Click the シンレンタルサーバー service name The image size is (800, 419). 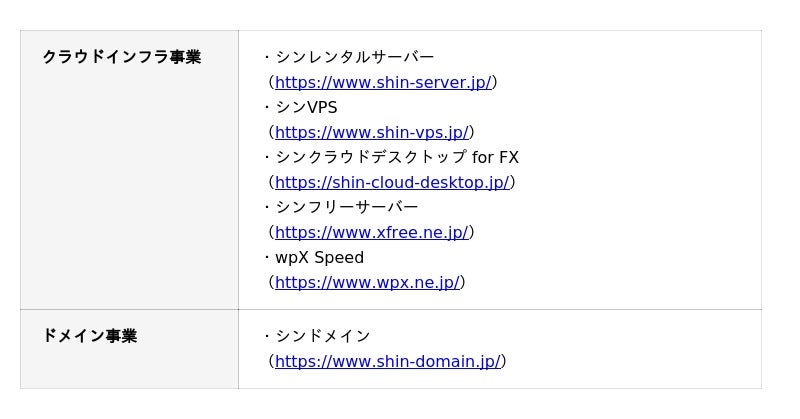pos(355,57)
